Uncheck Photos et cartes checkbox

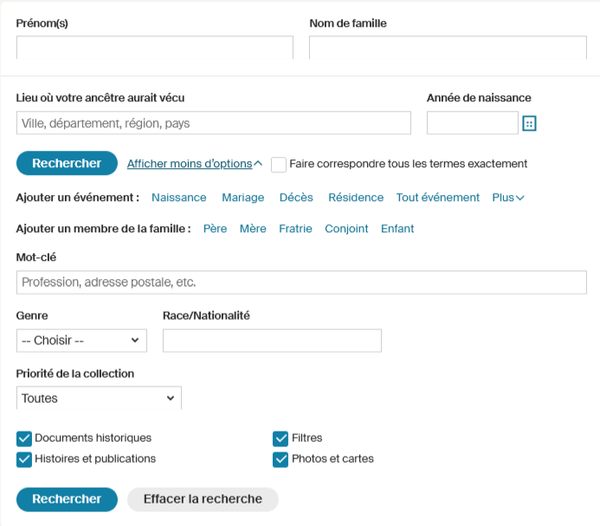click(x=281, y=459)
